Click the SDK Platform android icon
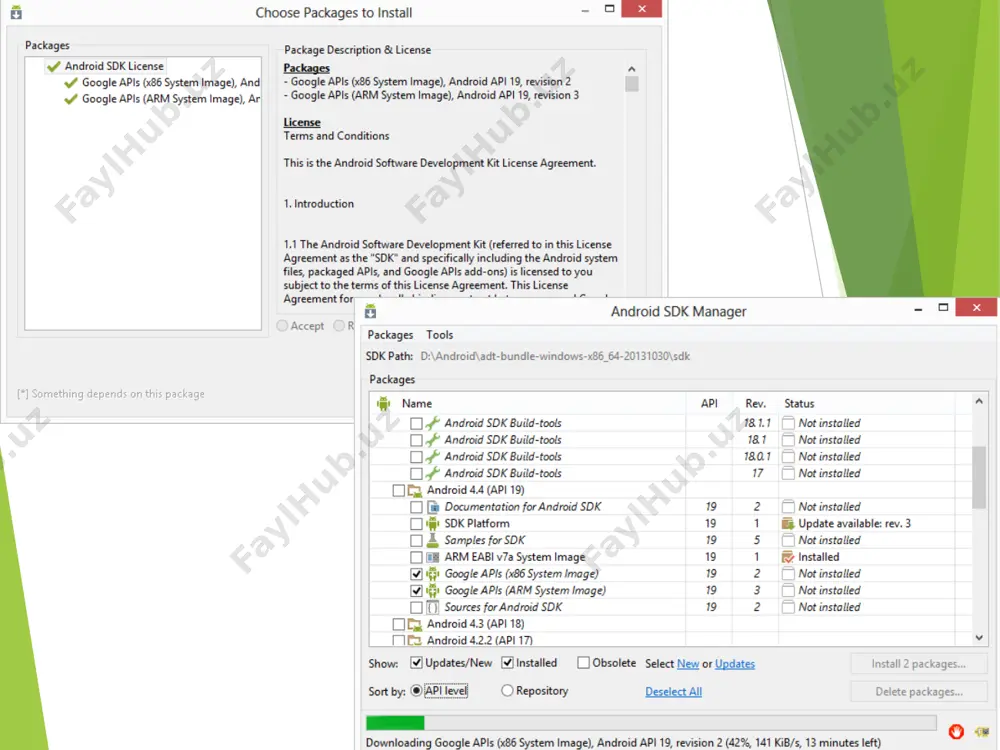Image resolution: width=1000 pixels, height=750 pixels. tap(432, 523)
